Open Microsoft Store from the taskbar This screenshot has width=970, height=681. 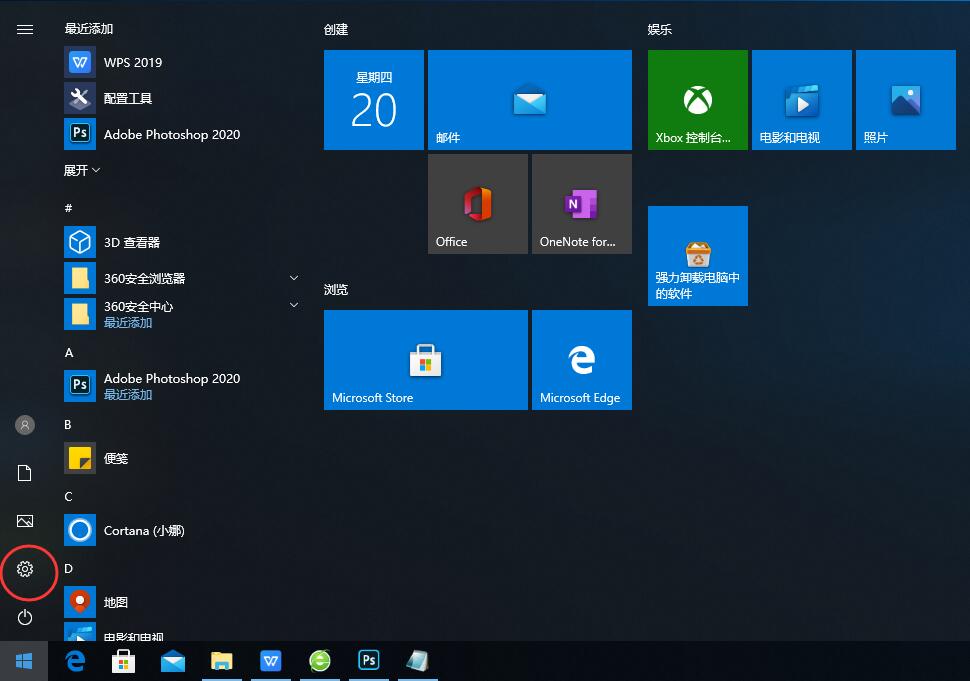(123, 661)
